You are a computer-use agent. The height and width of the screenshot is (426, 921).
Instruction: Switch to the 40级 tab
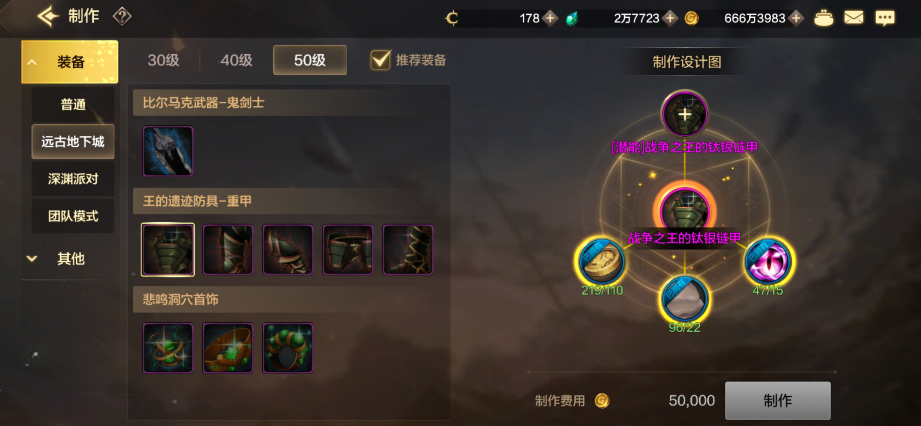point(236,60)
